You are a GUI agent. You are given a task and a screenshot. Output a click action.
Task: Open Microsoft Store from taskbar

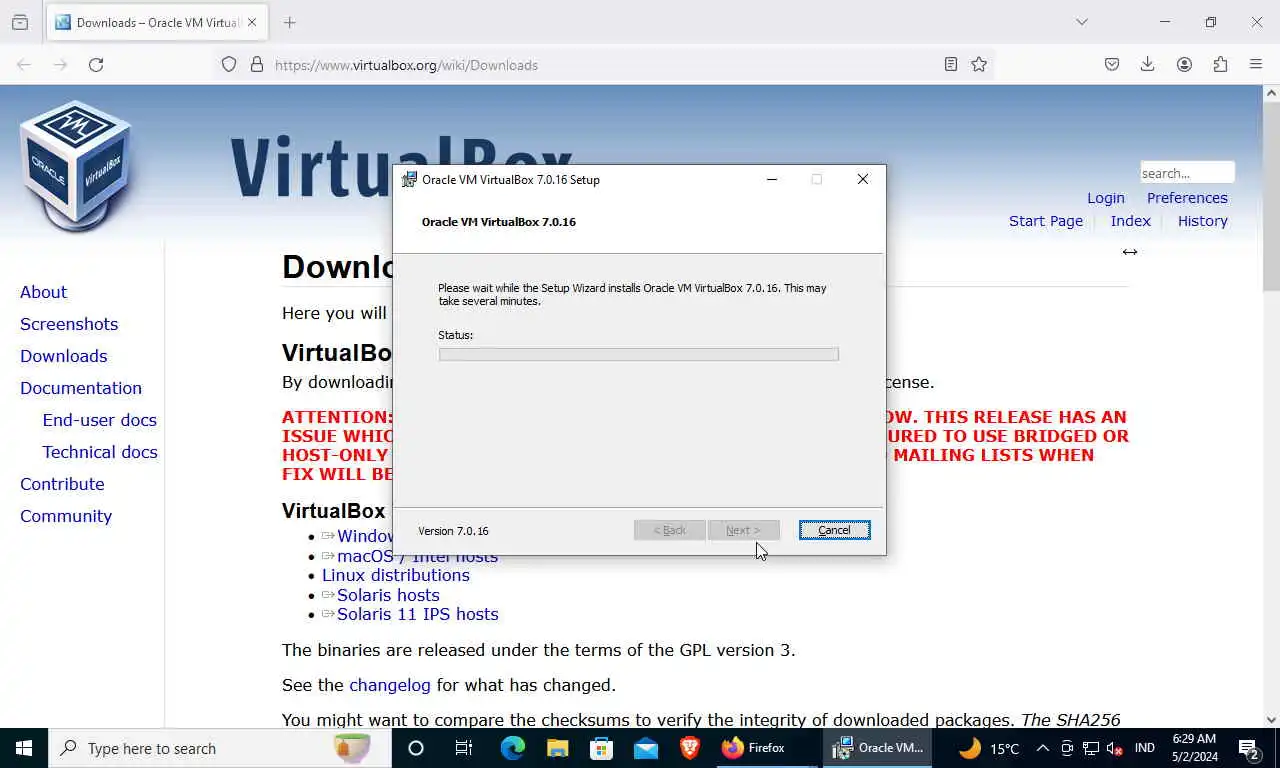click(601, 748)
